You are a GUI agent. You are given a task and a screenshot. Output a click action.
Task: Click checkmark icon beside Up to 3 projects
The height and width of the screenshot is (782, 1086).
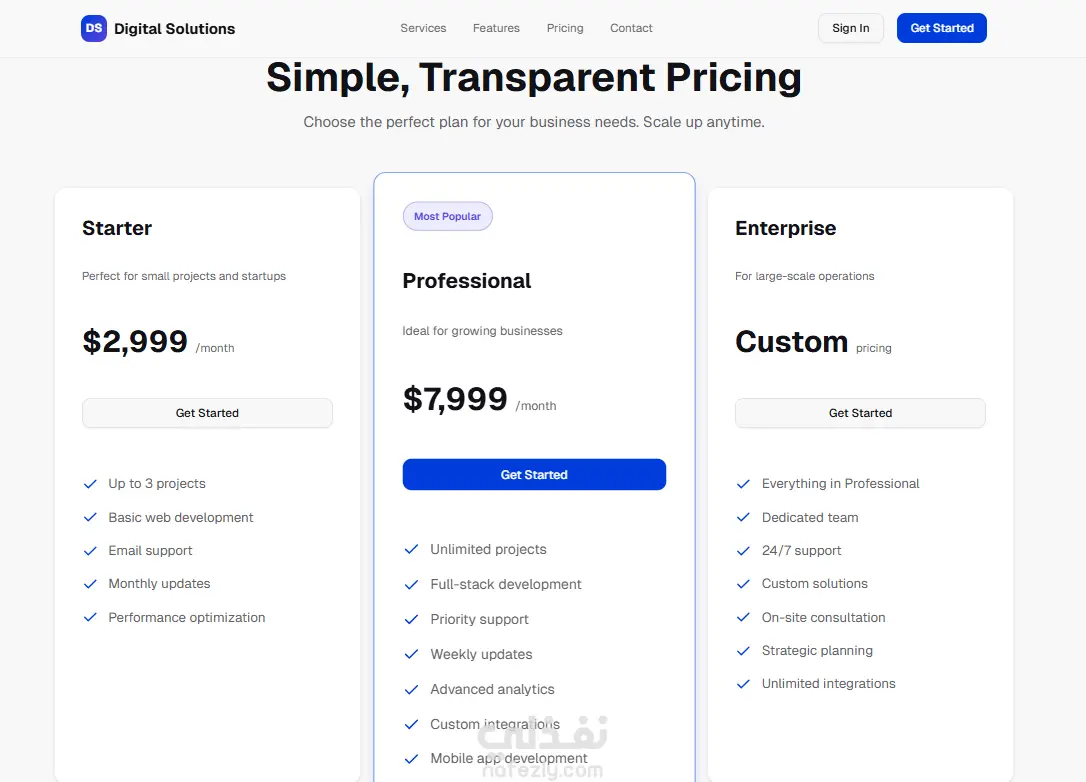pos(90,484)
